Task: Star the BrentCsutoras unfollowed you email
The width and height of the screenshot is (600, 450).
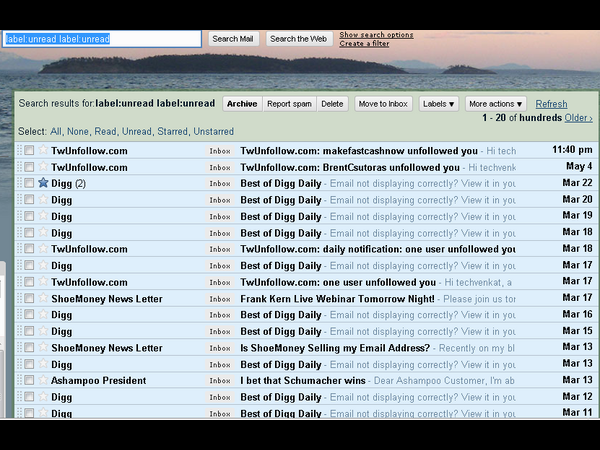Action: click(43, 167)
